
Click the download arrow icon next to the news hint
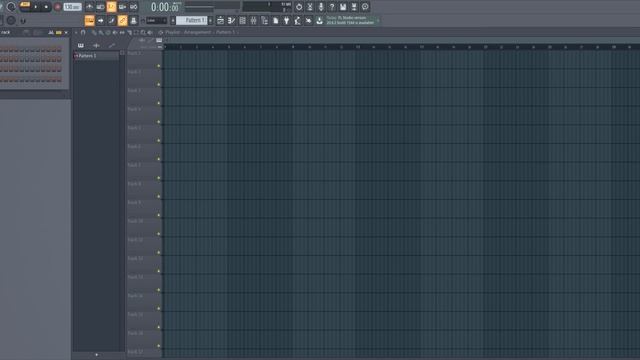click(x=319, y=20)
